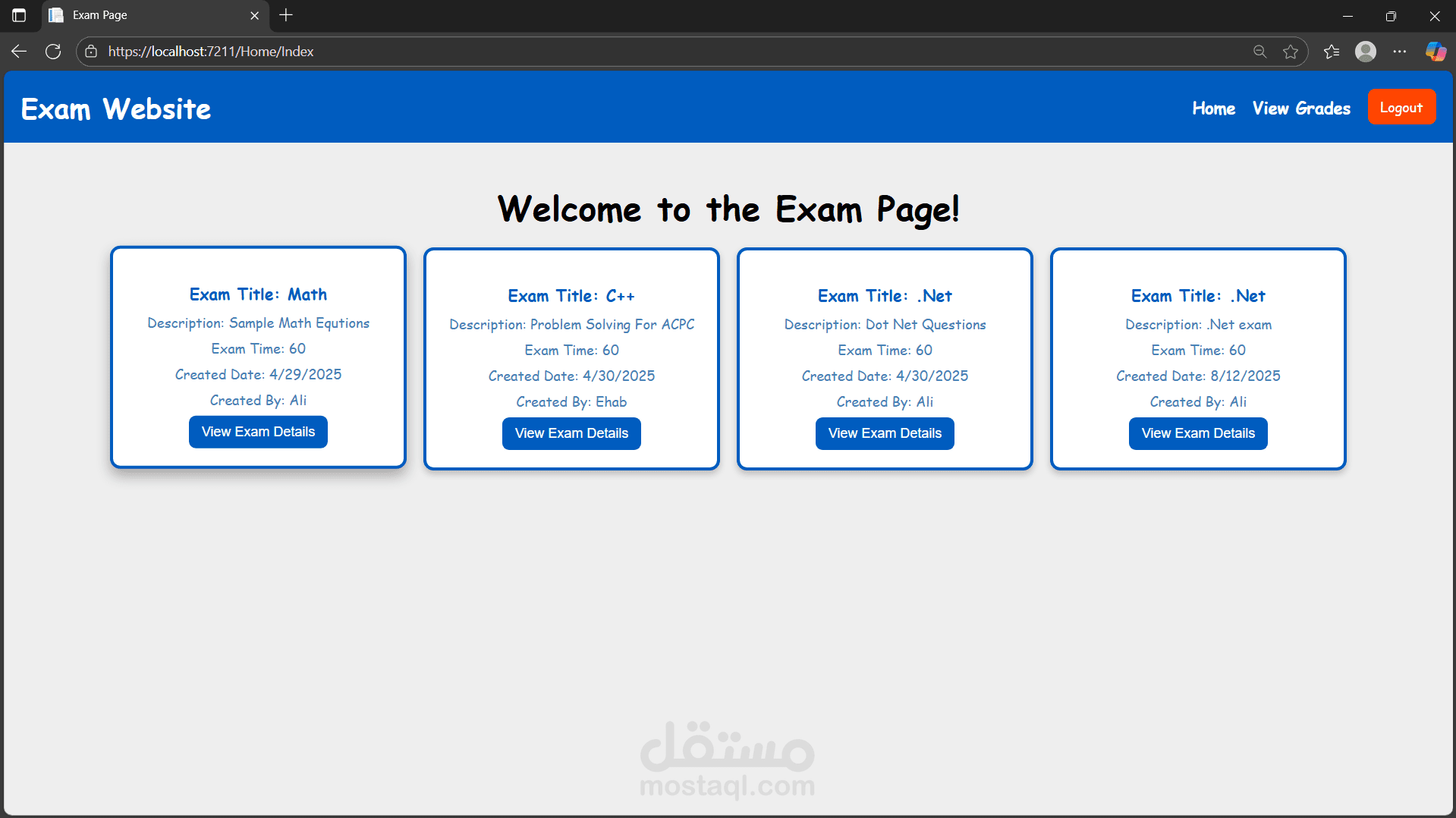Open a new browser tab
The width and height of the screenshot is (1456, 818).
286,15
